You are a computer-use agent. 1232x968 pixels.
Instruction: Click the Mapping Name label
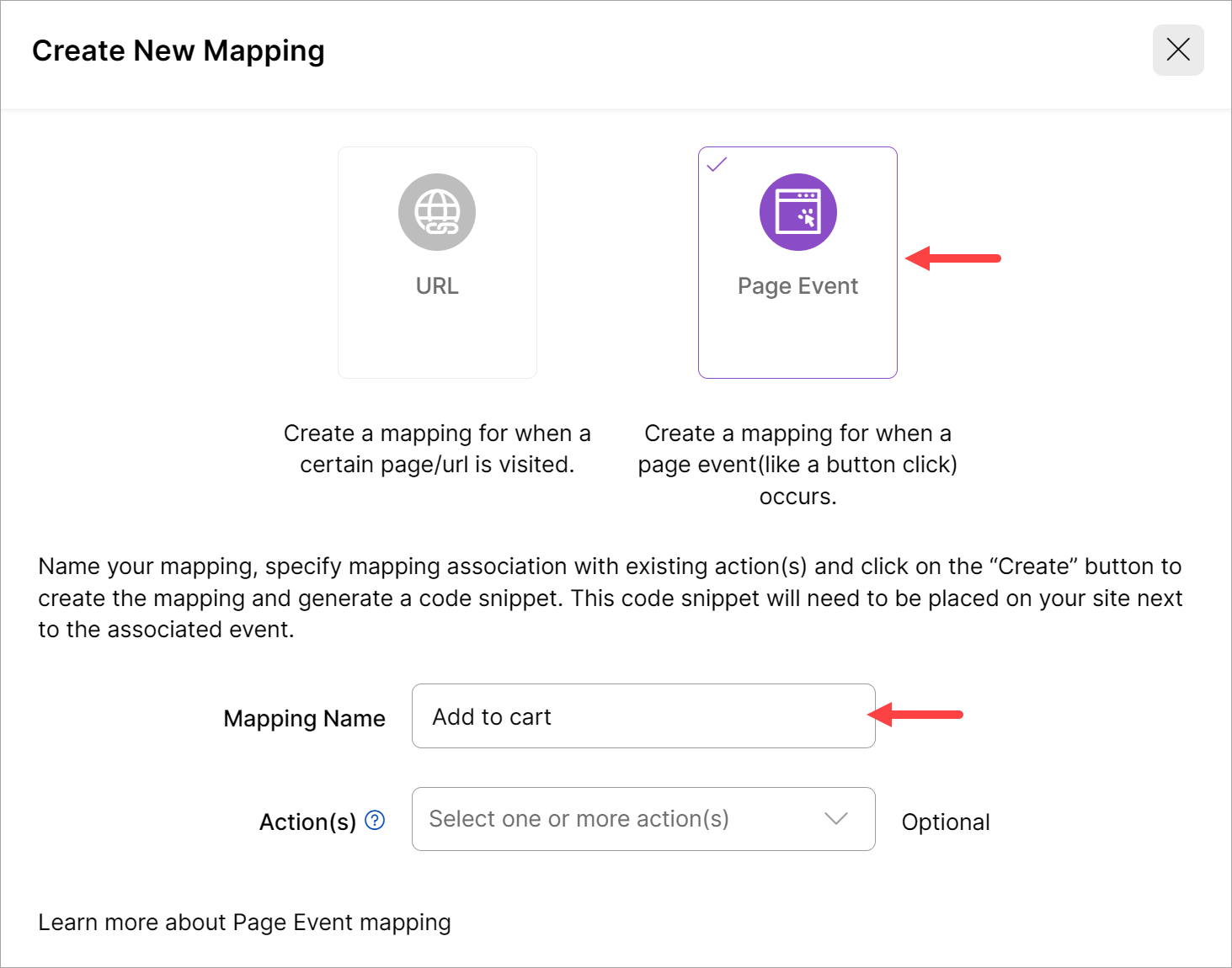tap(304, 719)
